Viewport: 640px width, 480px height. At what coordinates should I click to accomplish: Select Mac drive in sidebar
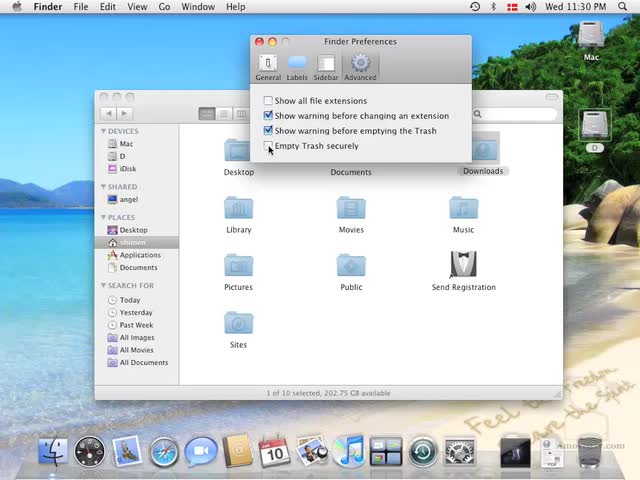[x=137, y=144]
